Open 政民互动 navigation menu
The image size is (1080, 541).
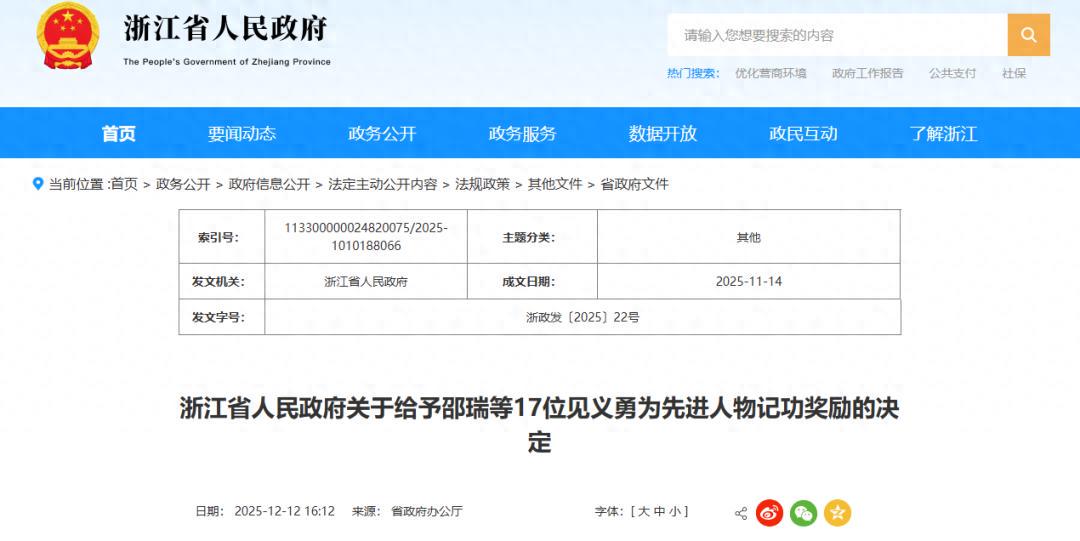click(x=802, y=134)
